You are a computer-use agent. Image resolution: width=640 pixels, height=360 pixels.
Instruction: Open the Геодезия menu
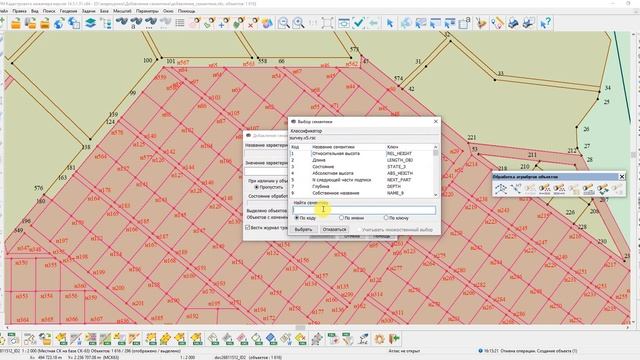coord(68,11)
